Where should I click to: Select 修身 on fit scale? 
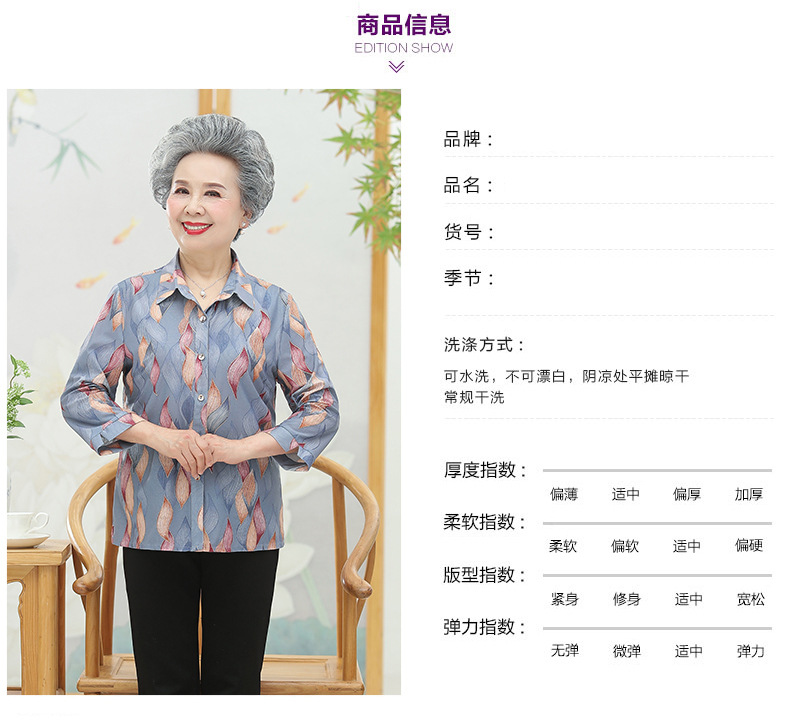pyautogui.click(x=626, y=599)
